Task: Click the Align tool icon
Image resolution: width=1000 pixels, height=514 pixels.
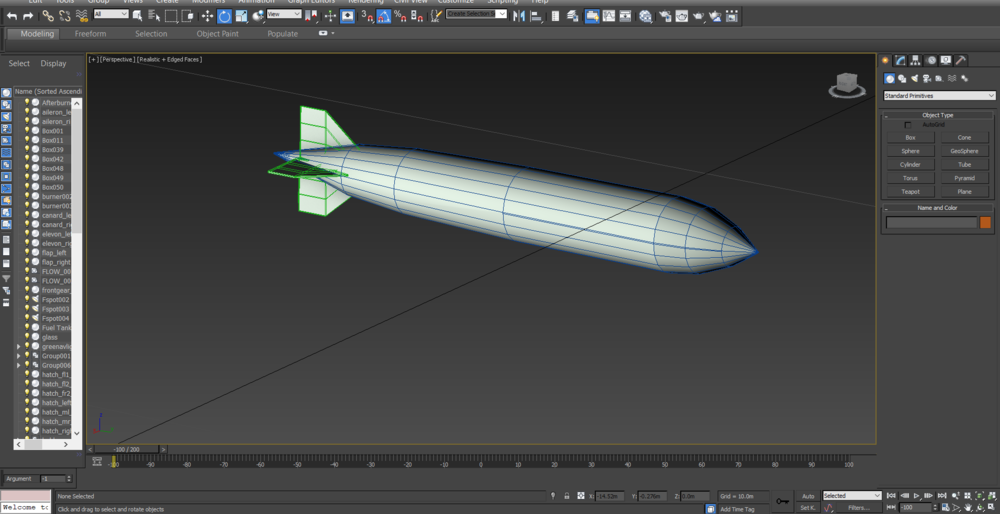Action: pyautogui.click(x=536, y=16)
